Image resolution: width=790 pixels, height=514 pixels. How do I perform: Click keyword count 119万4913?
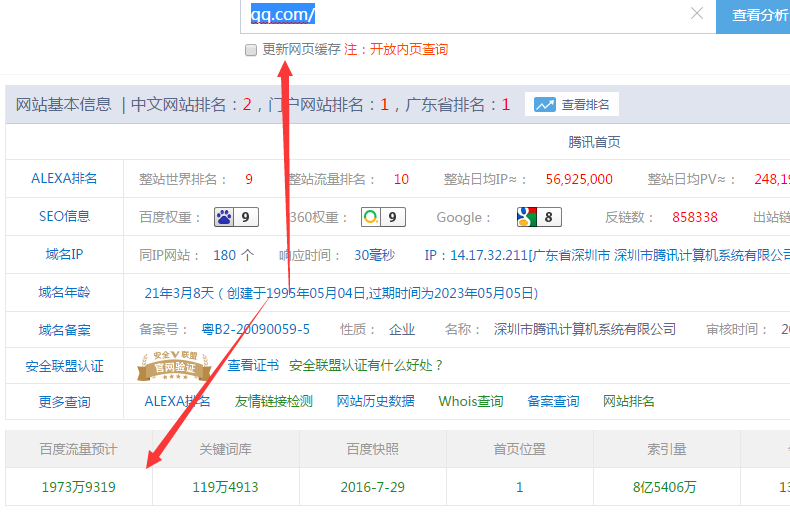[x=225, y=487]
